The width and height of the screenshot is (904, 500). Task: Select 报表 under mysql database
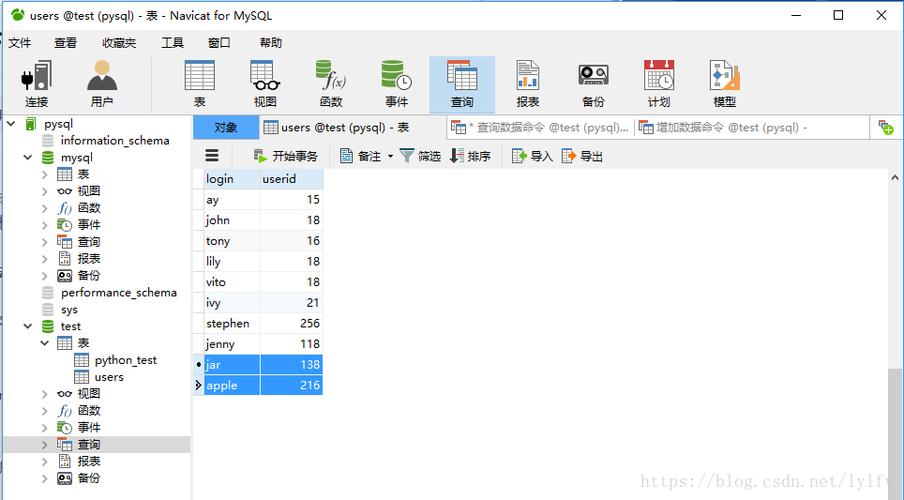(x=89, y=258)
